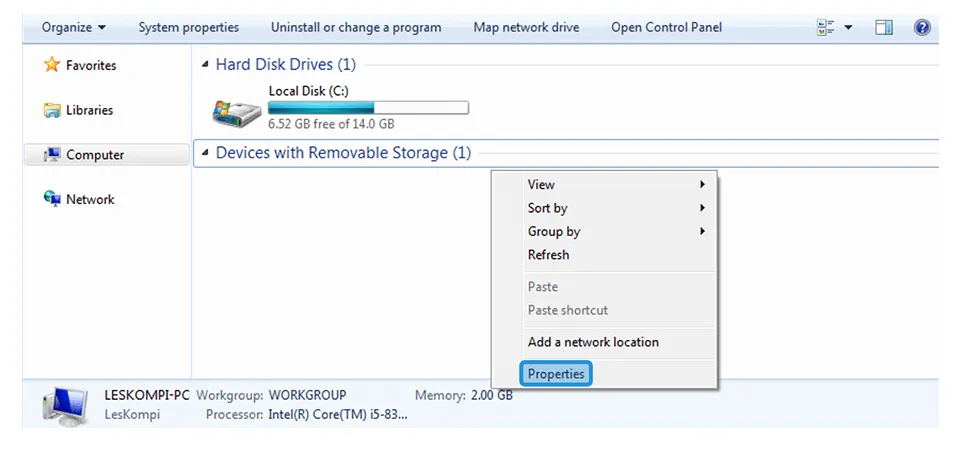This screenshot has width=978, height=453.
Task: Click the Network globe icon
Action: click(x=52, y=198)
